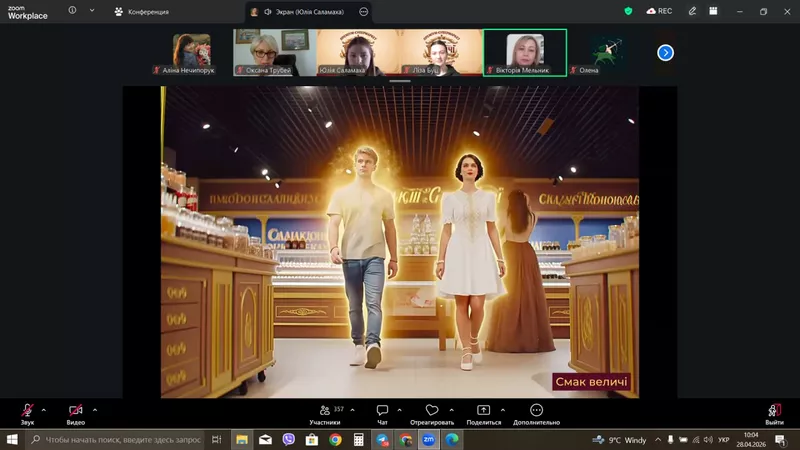Open the clock showing 10:04
This screenshot has height=450, width=800.
point(751,440)
